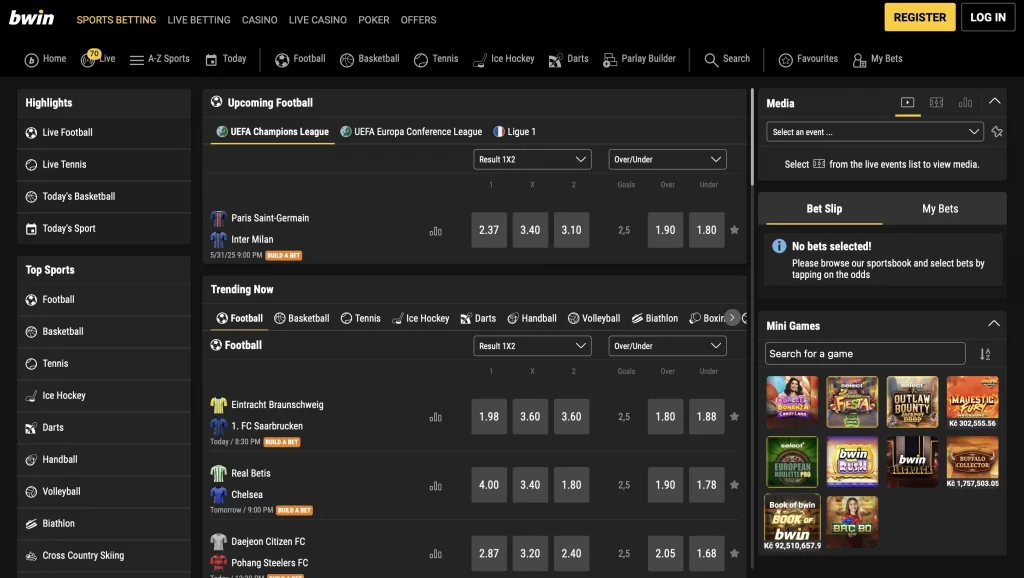Screen dimensions: 1024x578
Task: Launch European Roulette Pro mini game
Action: [x=792, y=462]
